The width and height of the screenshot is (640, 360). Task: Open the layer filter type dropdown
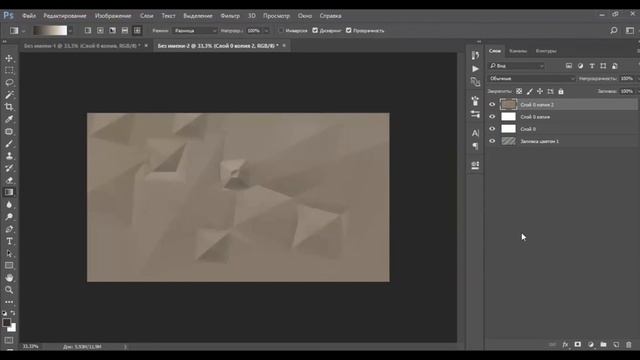coord(517,66)
